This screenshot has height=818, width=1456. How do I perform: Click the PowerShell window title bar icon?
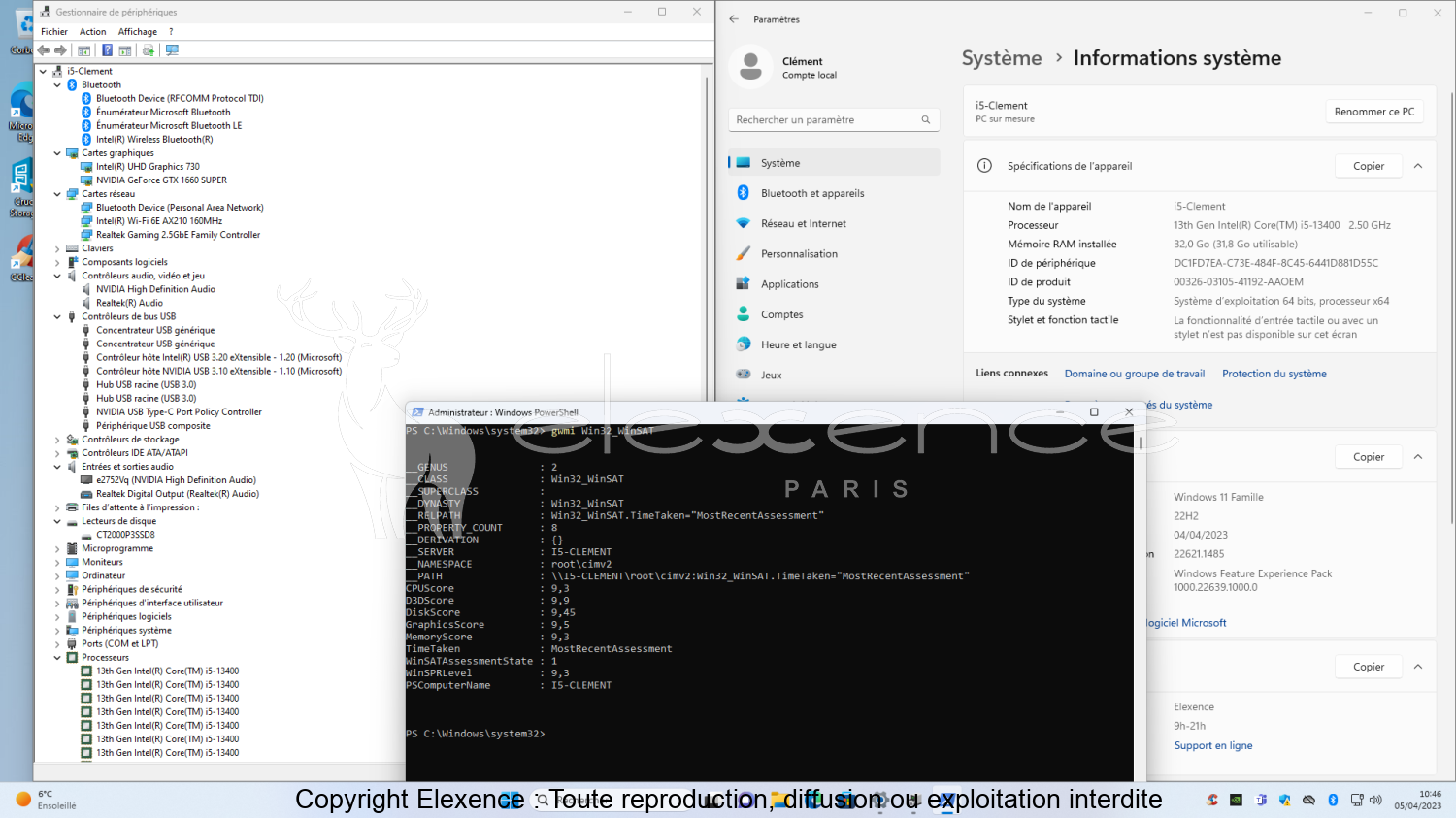417,412
